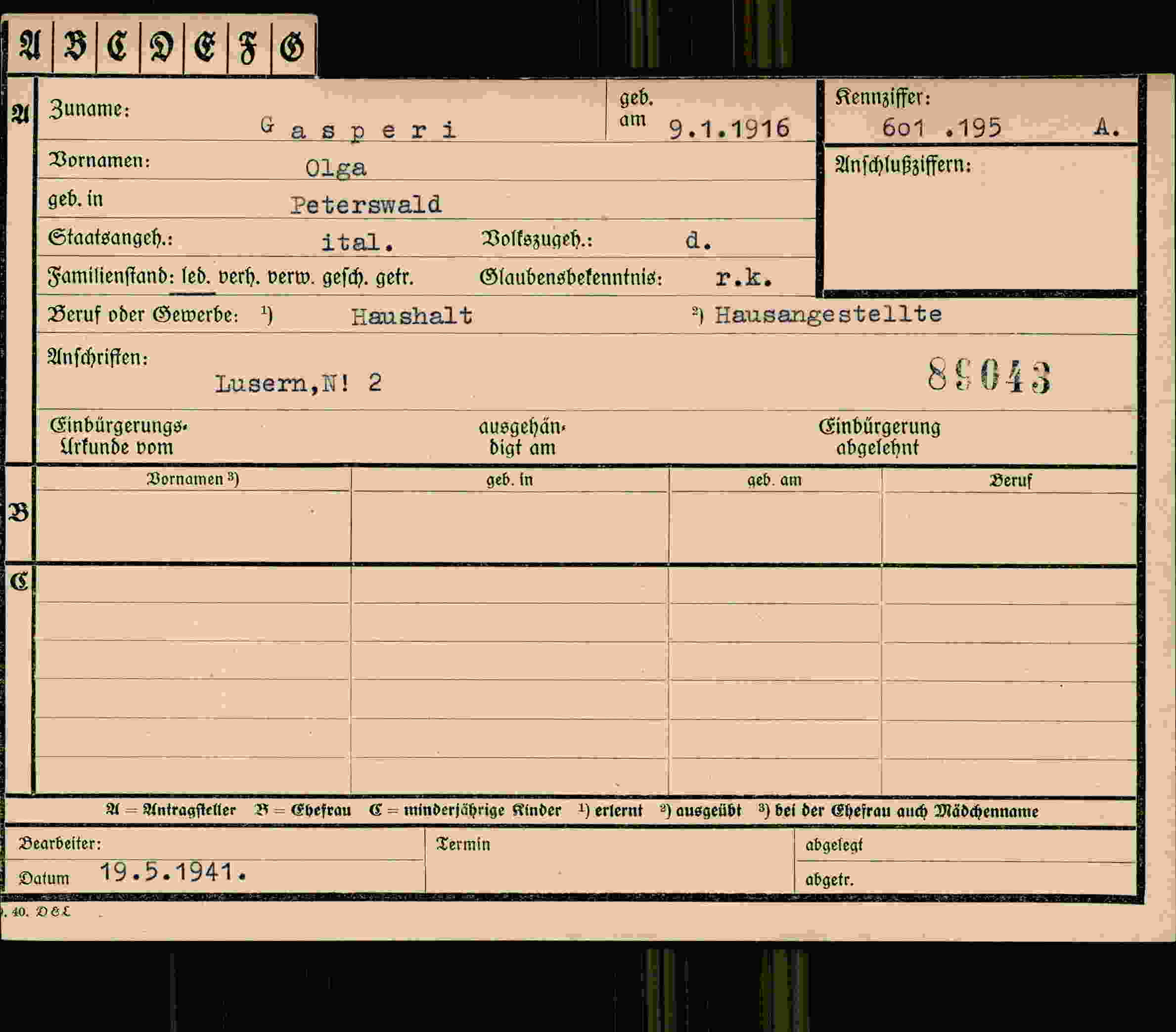Click the section letter C in left margin
1176x1032 pixels.
[19, 581]
